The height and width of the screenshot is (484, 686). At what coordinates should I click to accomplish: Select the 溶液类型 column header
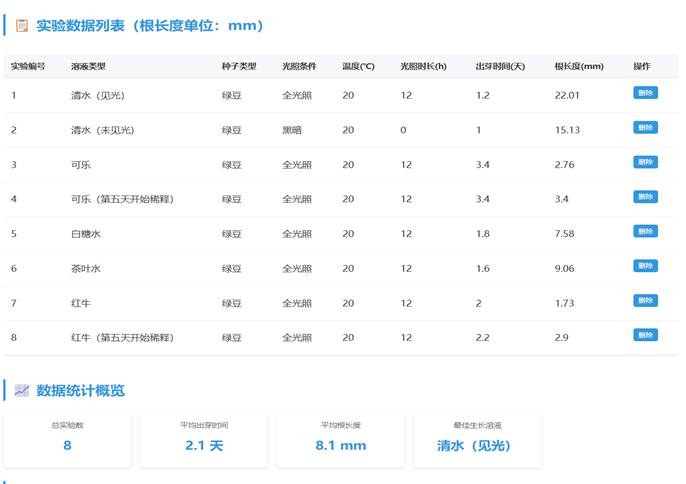tap(88, 66)
